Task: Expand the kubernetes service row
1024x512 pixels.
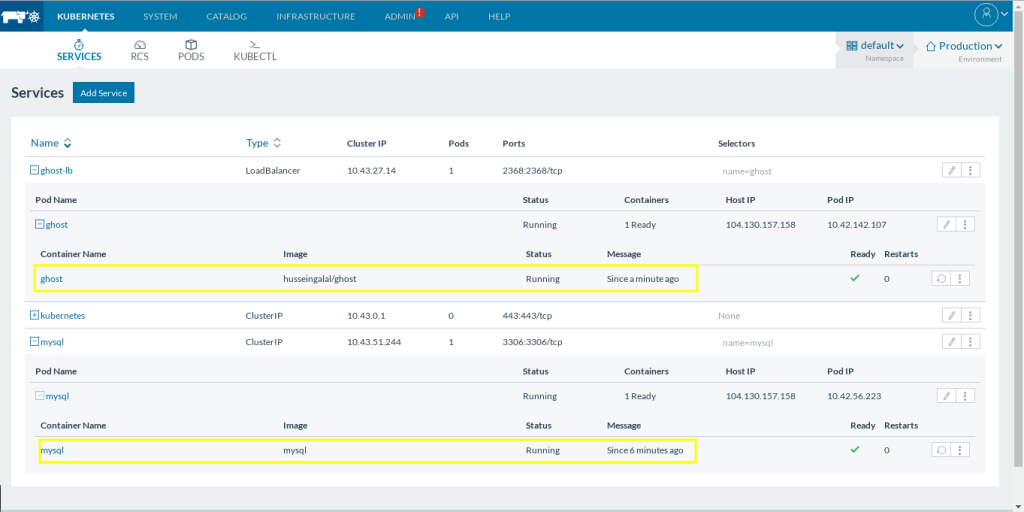Action: 34,315
